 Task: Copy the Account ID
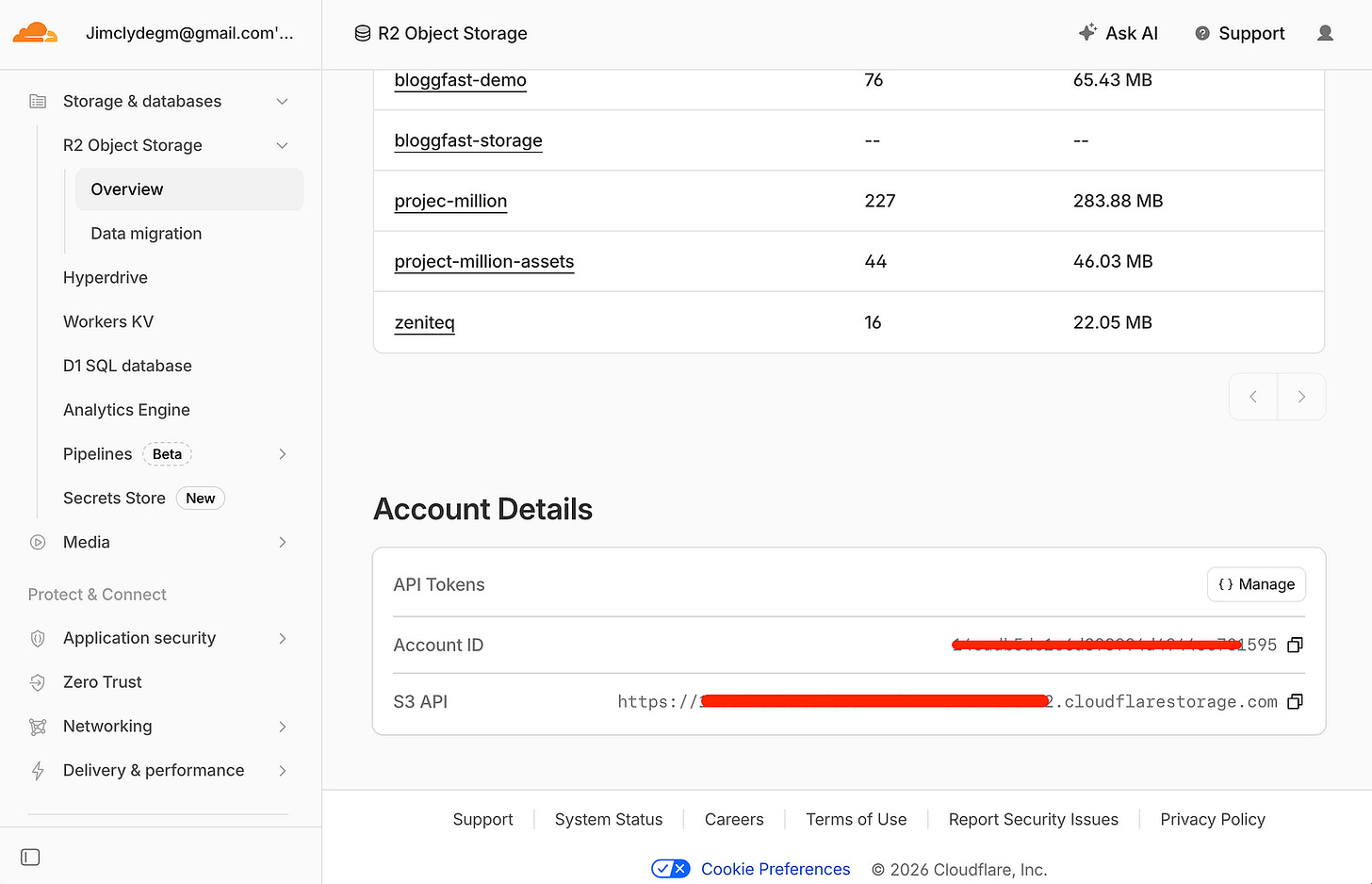click(x=1295, y=645)
